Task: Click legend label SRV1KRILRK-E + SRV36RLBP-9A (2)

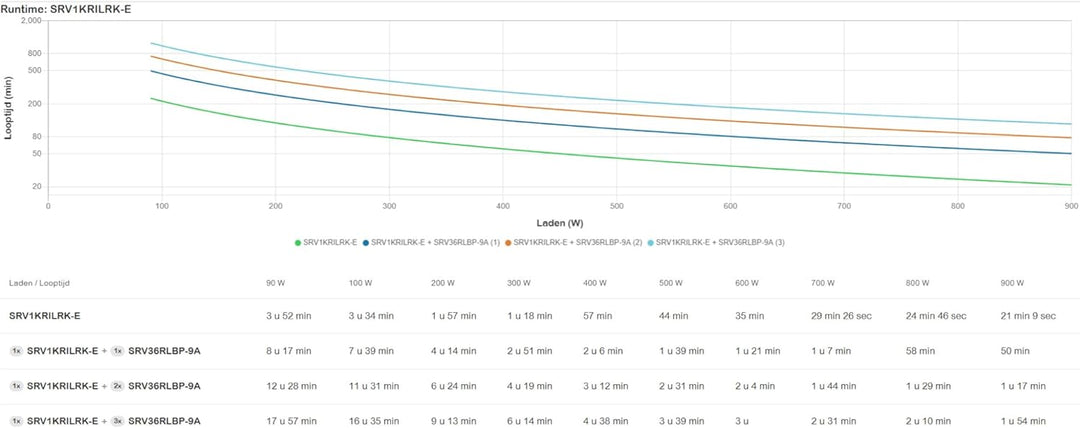Action: pos(578,243)
